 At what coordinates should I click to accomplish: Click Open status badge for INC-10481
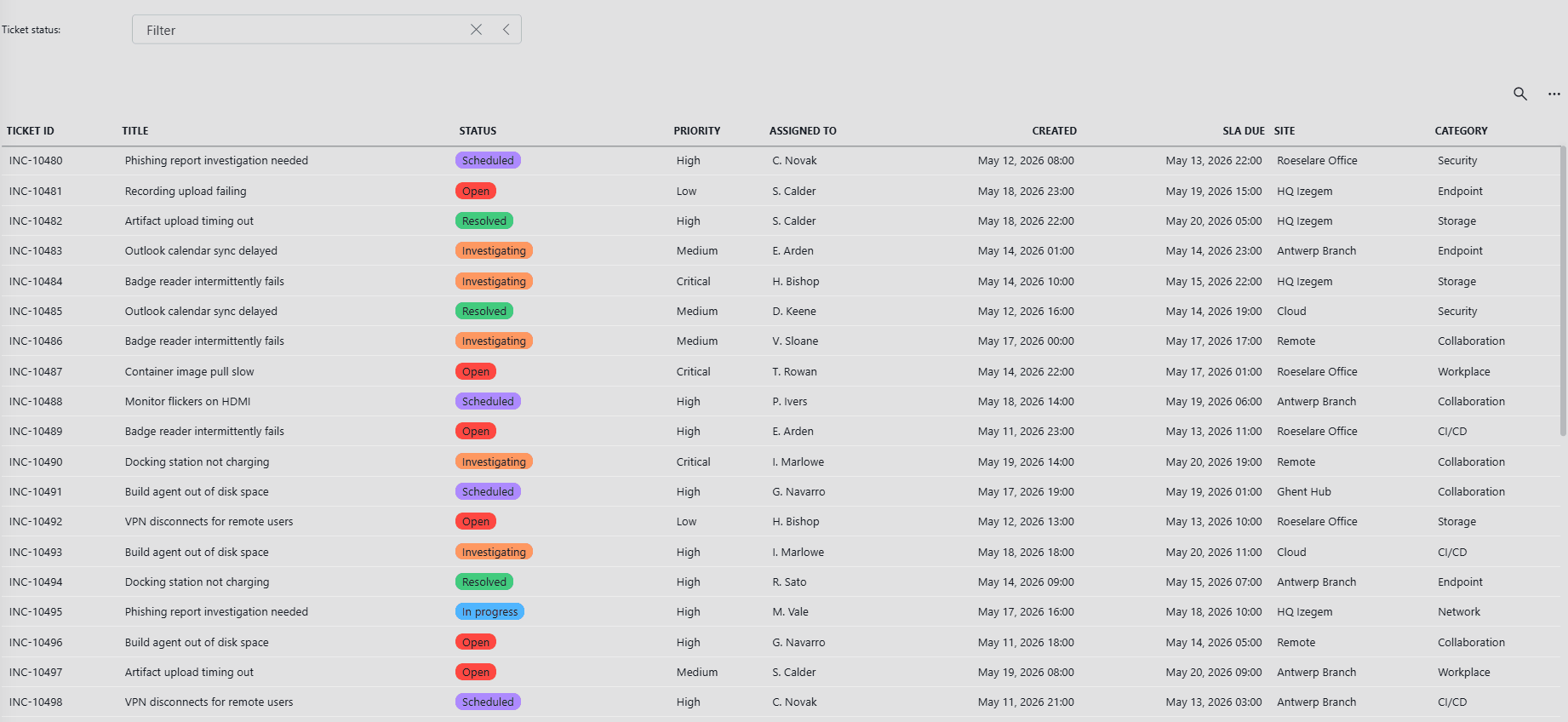point(476,192)
